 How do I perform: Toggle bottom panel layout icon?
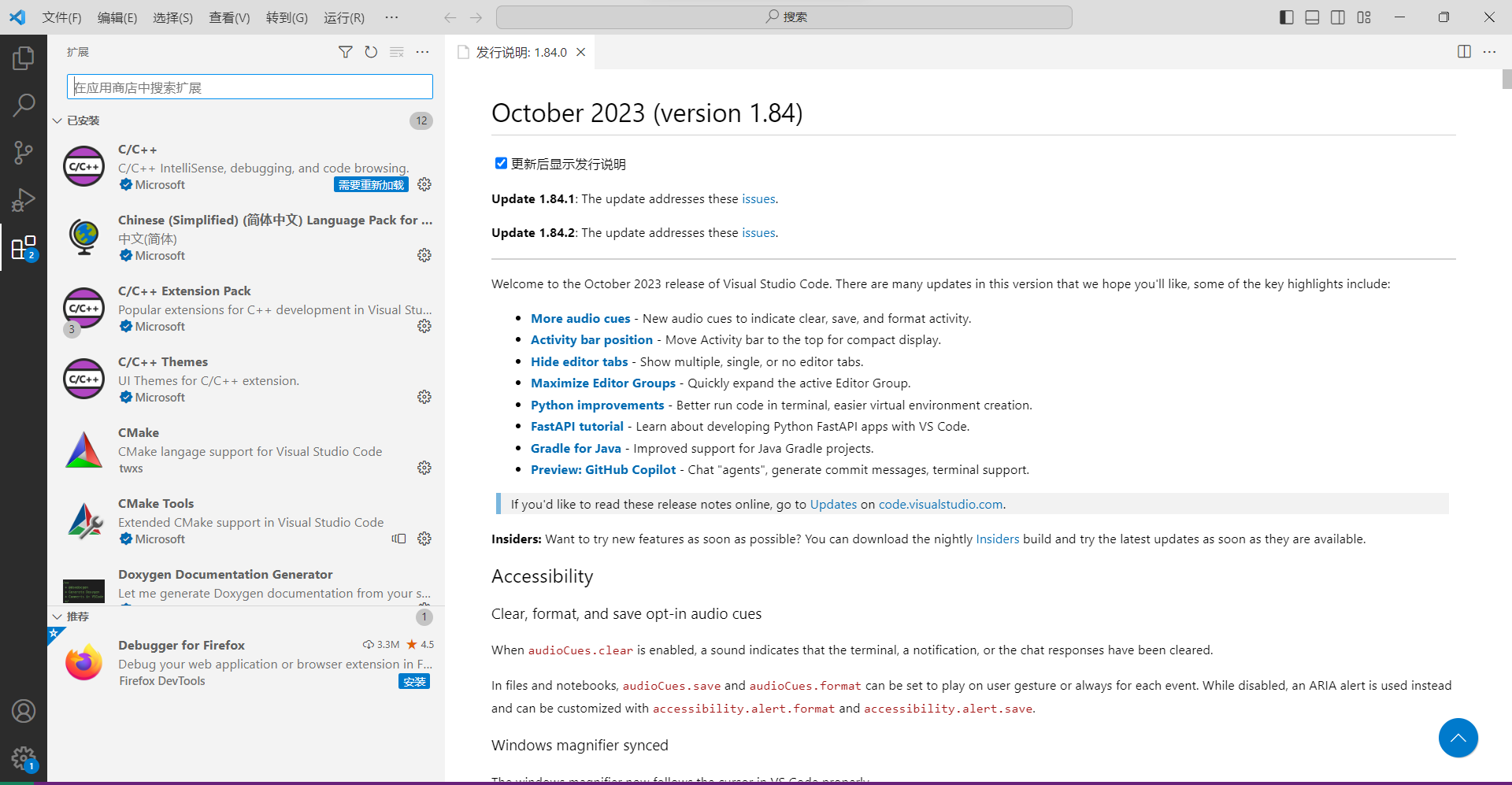coord(1312,17)
